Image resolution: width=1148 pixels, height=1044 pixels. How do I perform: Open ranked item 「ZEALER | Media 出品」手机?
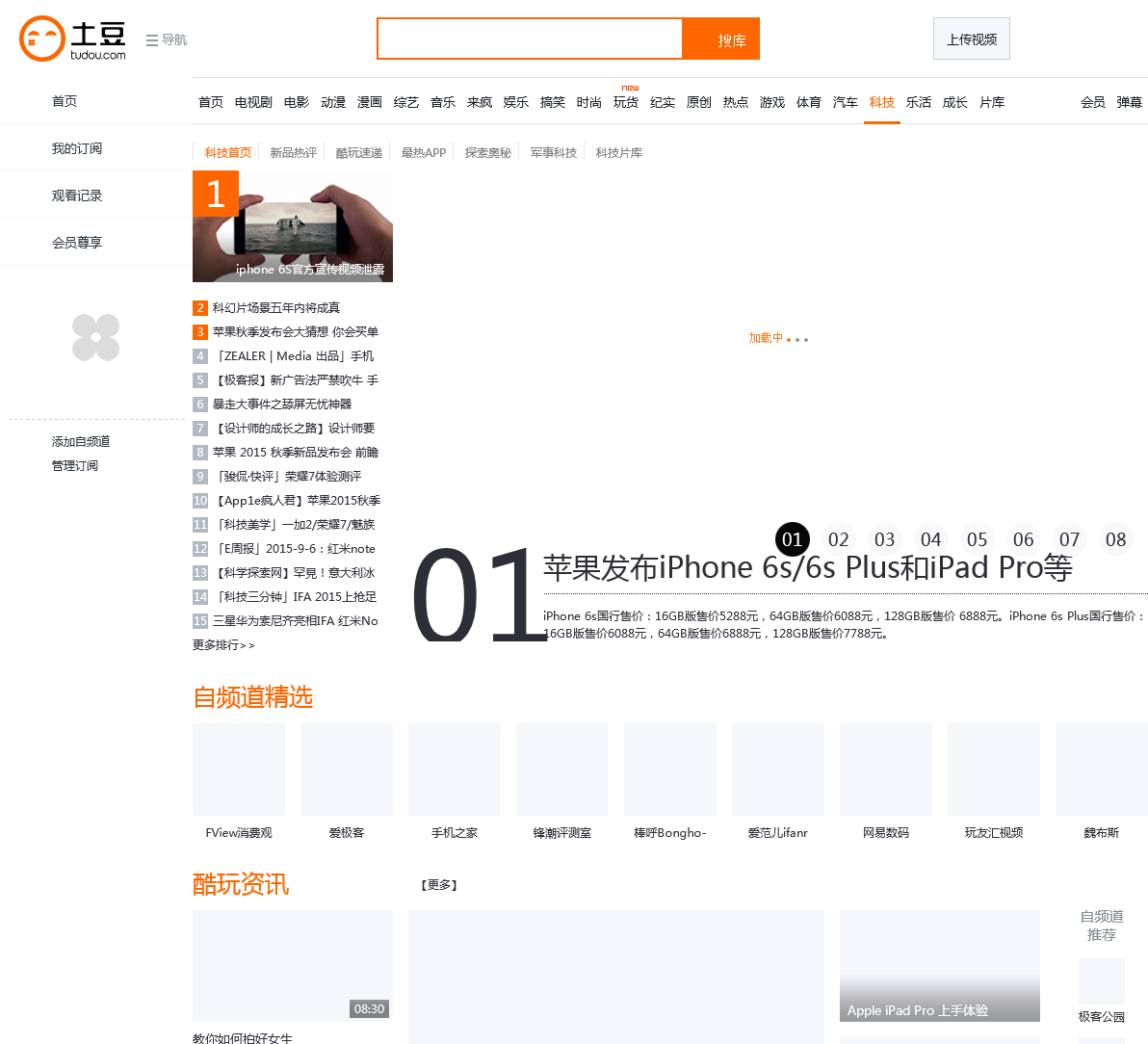(296, 355)
